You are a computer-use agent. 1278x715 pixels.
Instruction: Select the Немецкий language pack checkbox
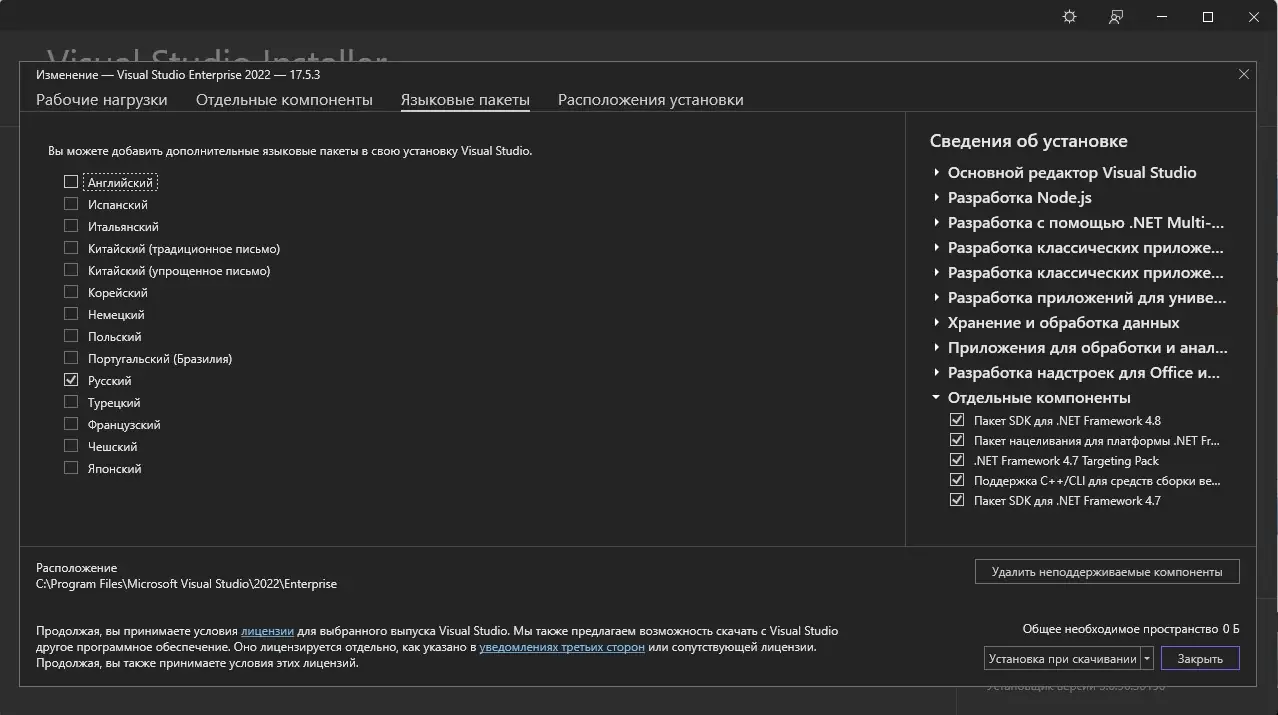[71, 315]
